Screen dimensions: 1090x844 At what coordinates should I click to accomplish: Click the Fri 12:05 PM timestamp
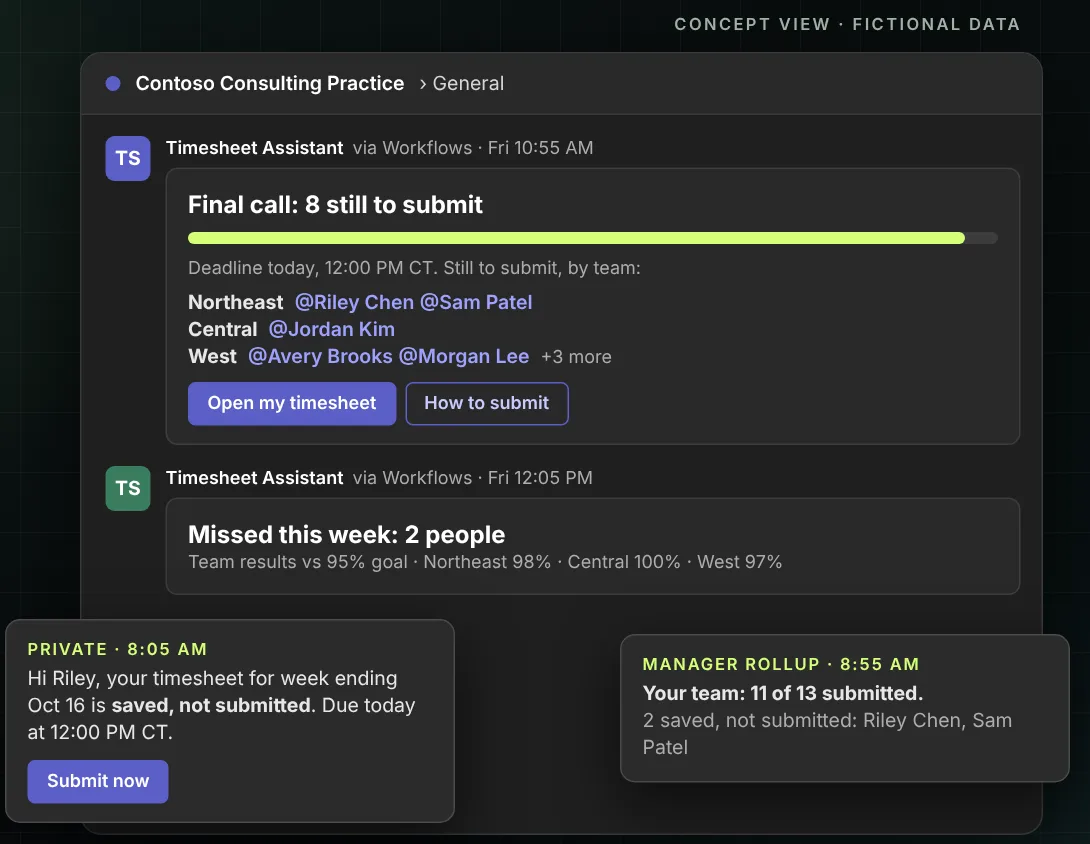click(x=540, y=478)
